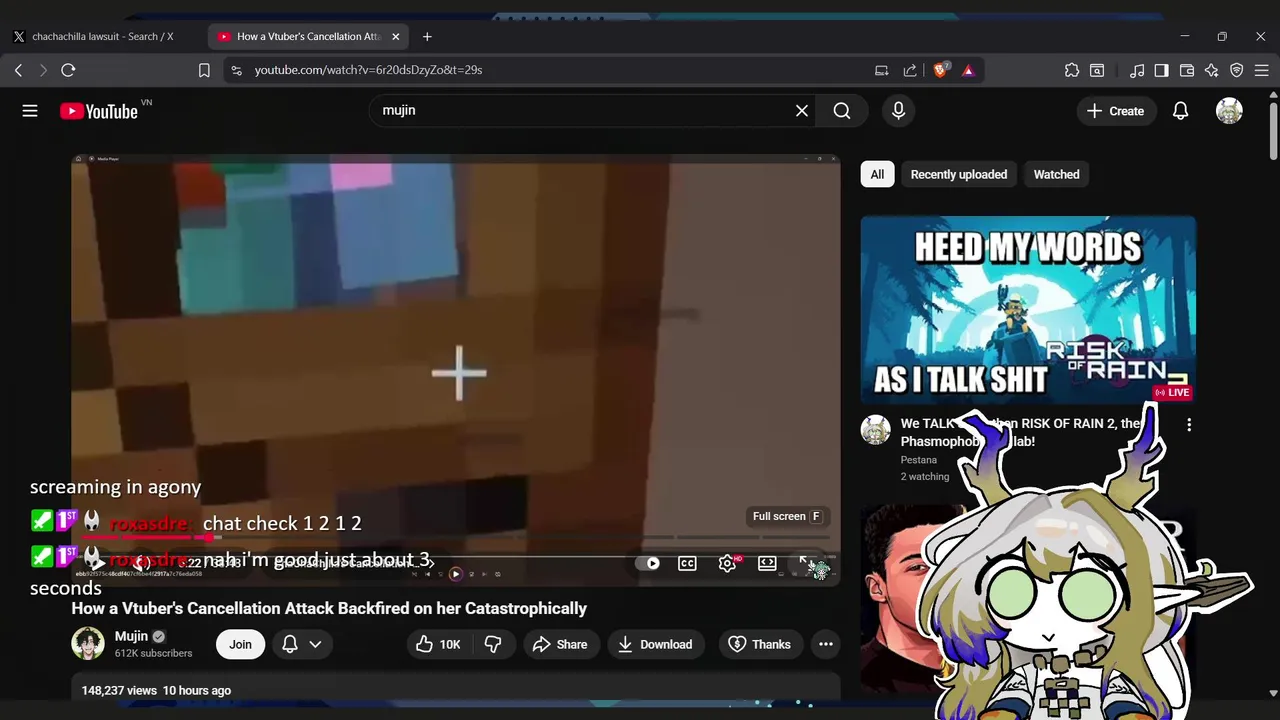The height and width of the screenshot is (720, 1280).
Task: Bookmark this page
Action: pos(204,70)
